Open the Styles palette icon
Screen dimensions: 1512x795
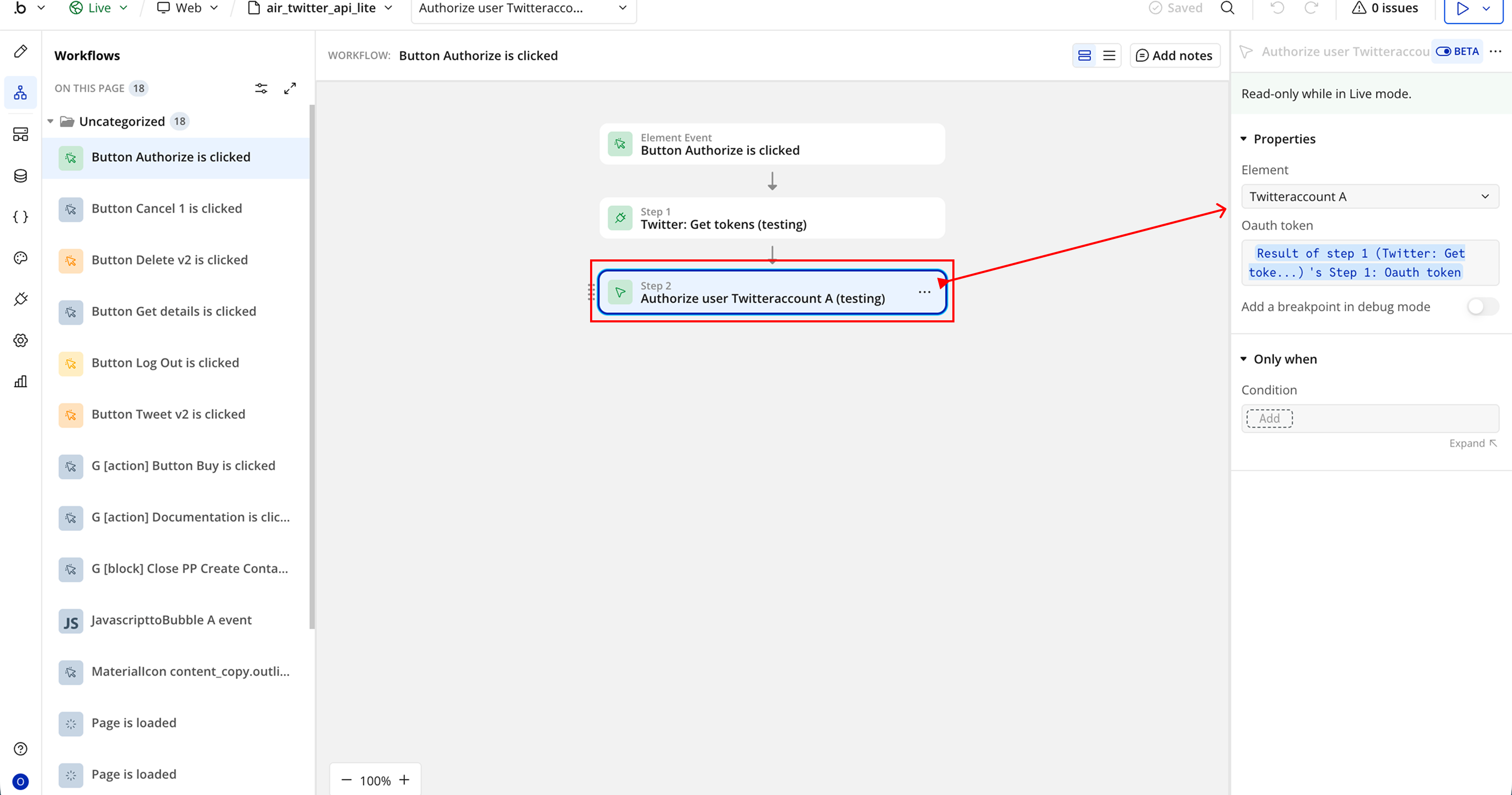(20, 258)
